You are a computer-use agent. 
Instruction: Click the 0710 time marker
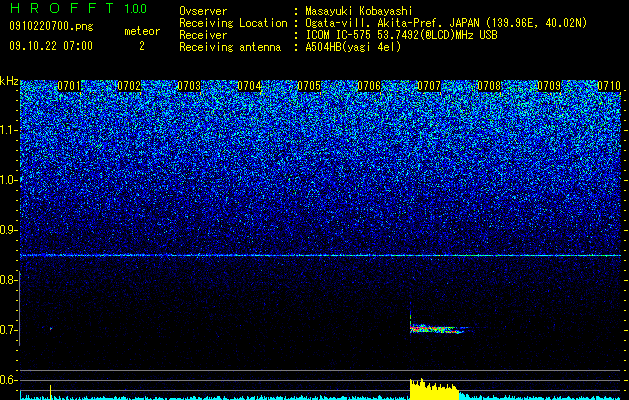[609, 86]
